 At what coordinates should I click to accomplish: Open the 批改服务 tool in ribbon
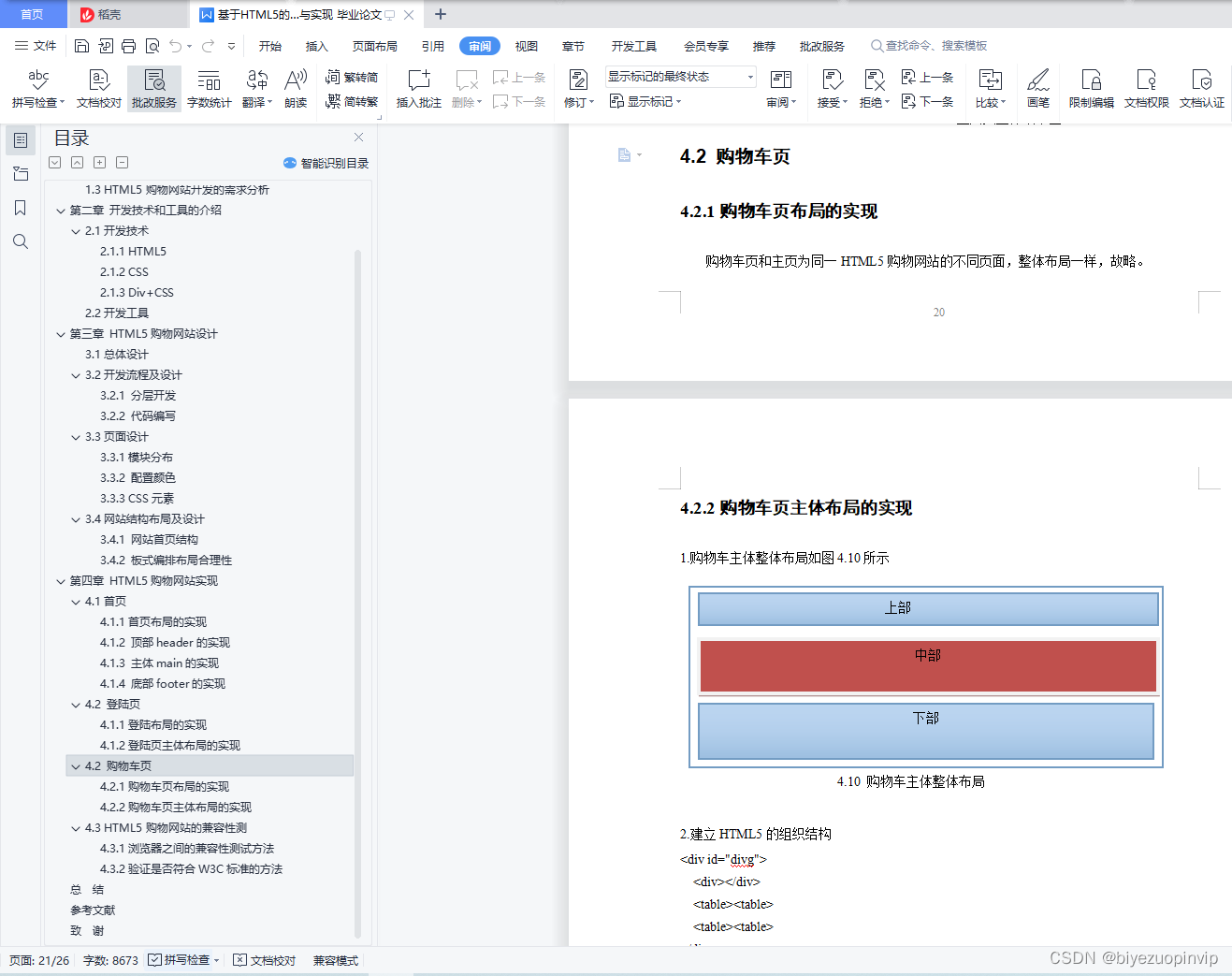[x=154, y=88]
